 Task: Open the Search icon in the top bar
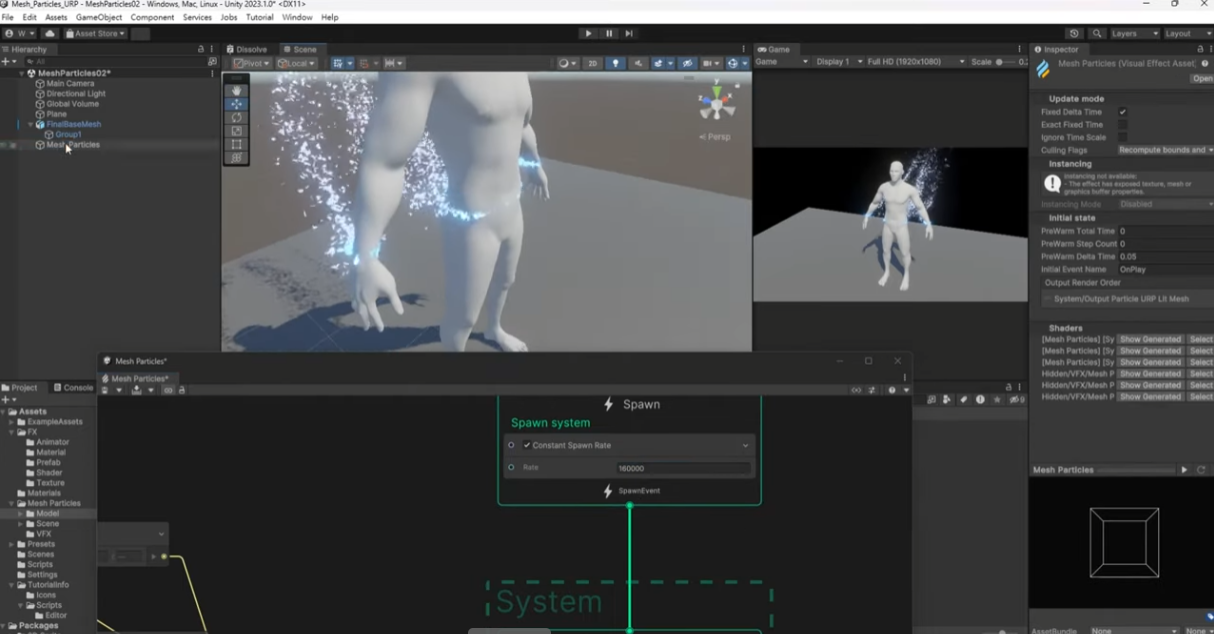[x=1097, y=32]
